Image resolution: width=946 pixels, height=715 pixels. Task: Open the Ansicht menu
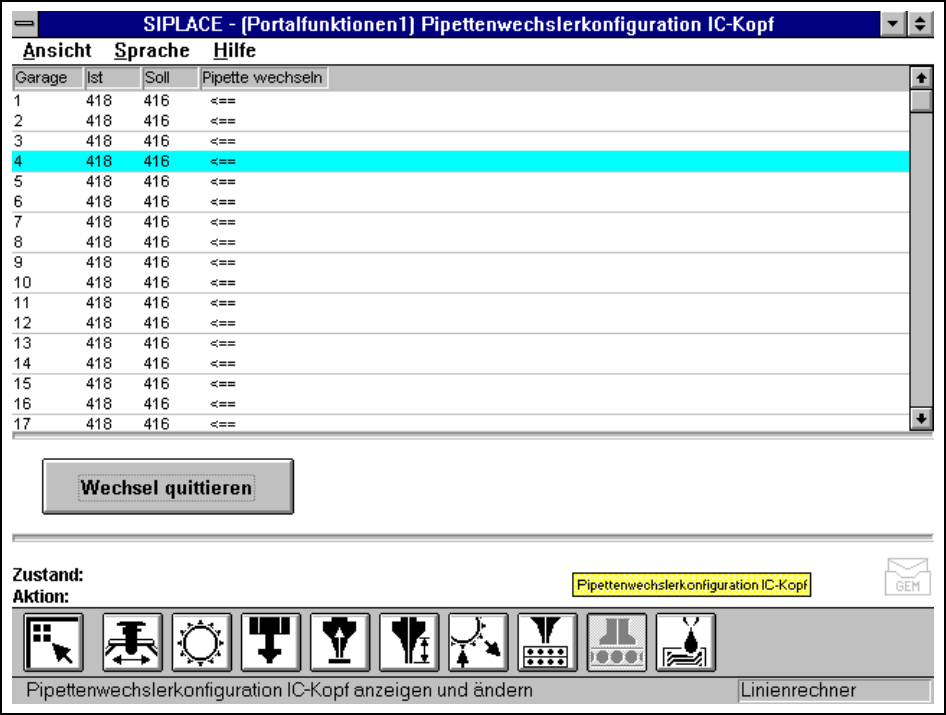[x=57, y=51]
